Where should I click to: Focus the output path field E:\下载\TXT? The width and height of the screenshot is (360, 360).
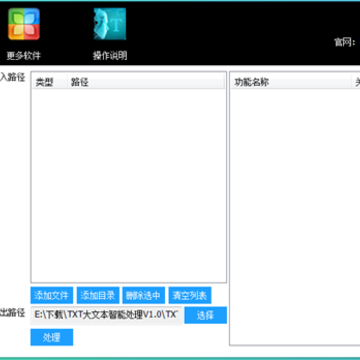[106, 315]
